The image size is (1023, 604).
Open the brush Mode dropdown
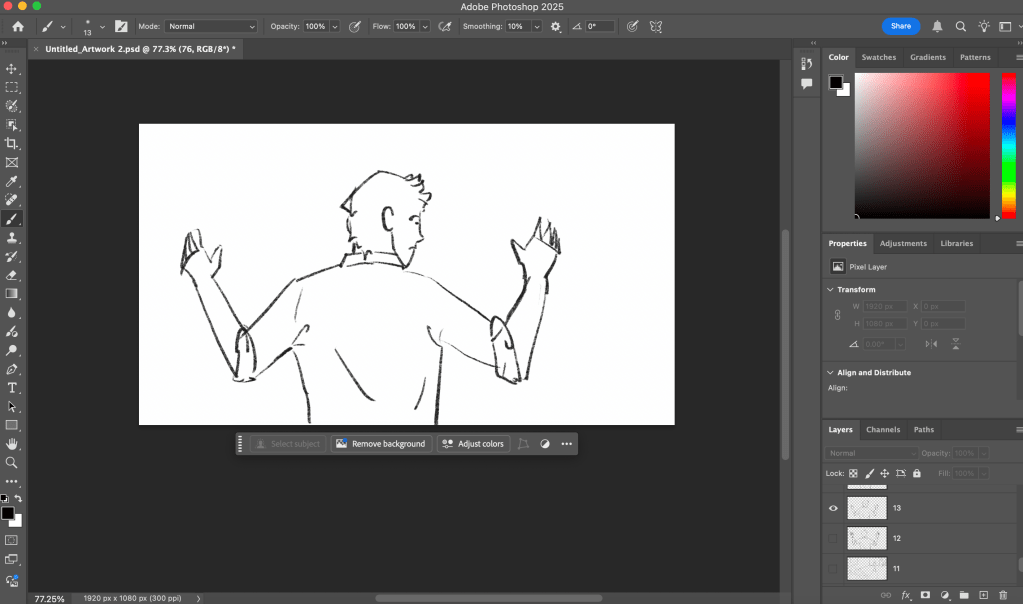point(210,26)
